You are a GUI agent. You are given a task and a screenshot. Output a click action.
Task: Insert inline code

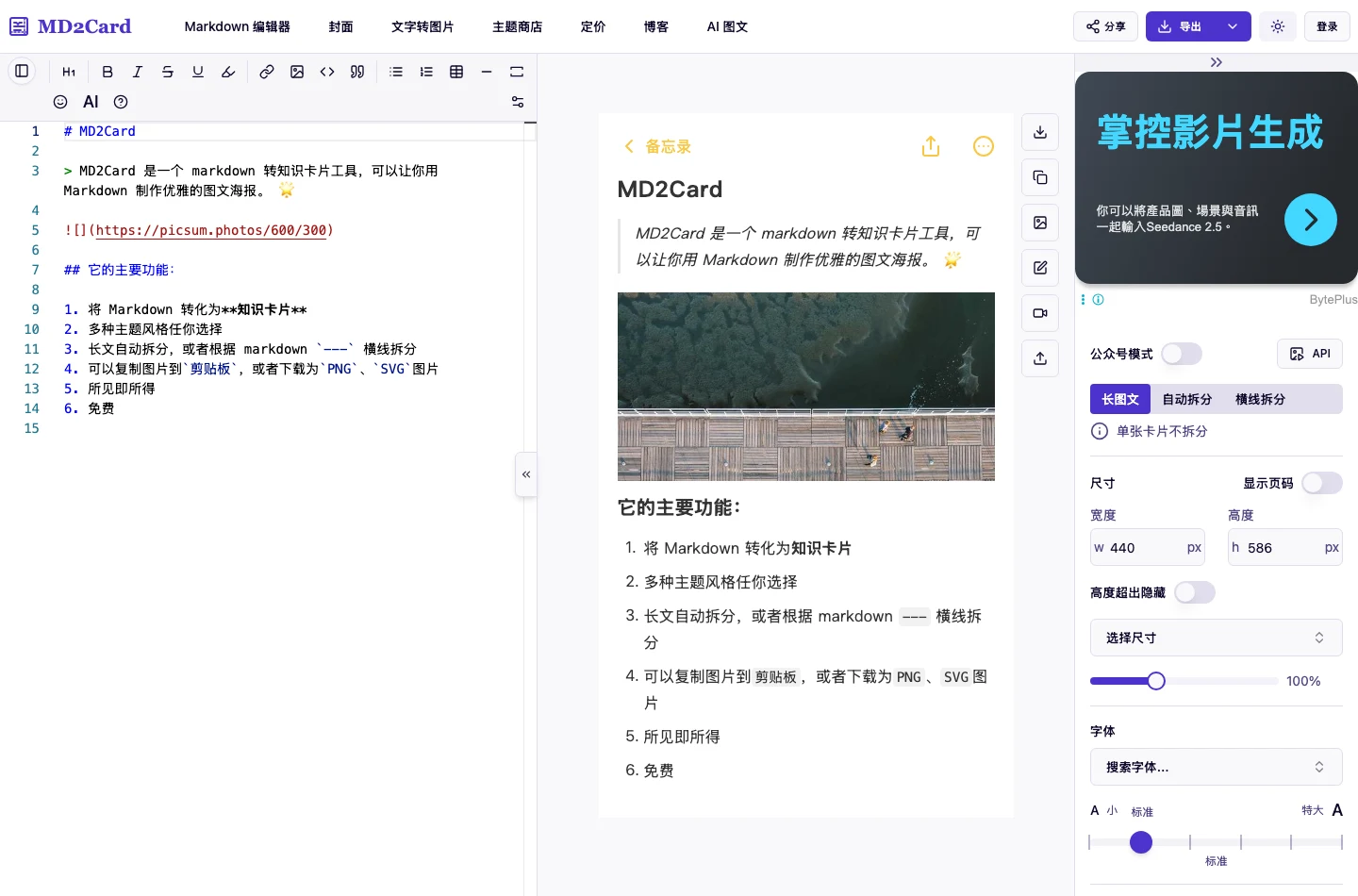(327, 72)
